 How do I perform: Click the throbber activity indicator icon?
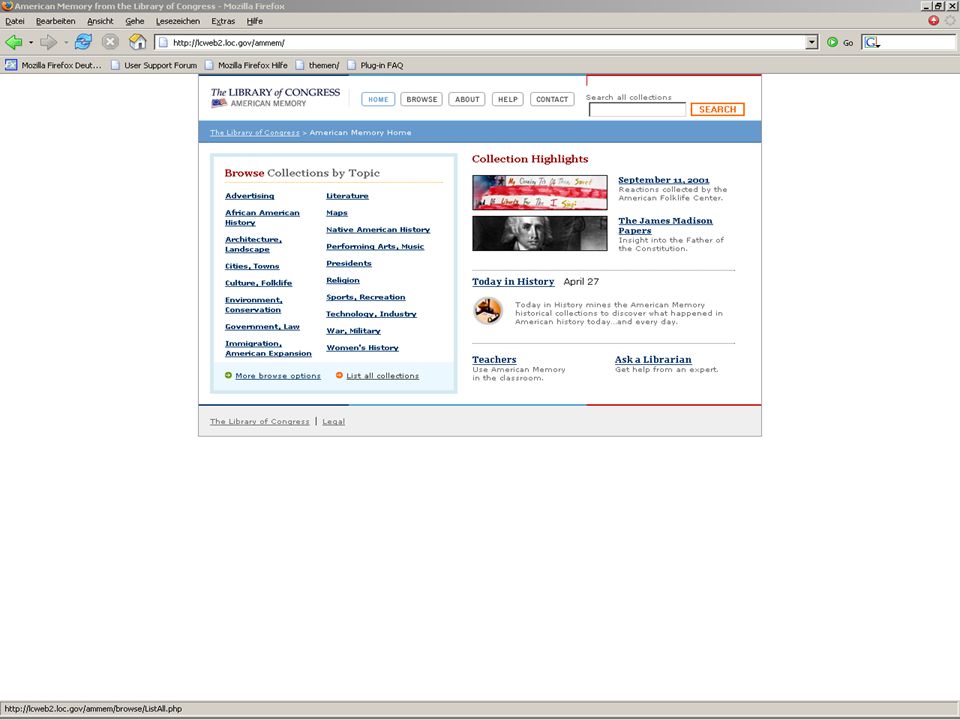[x=950, y=21]
